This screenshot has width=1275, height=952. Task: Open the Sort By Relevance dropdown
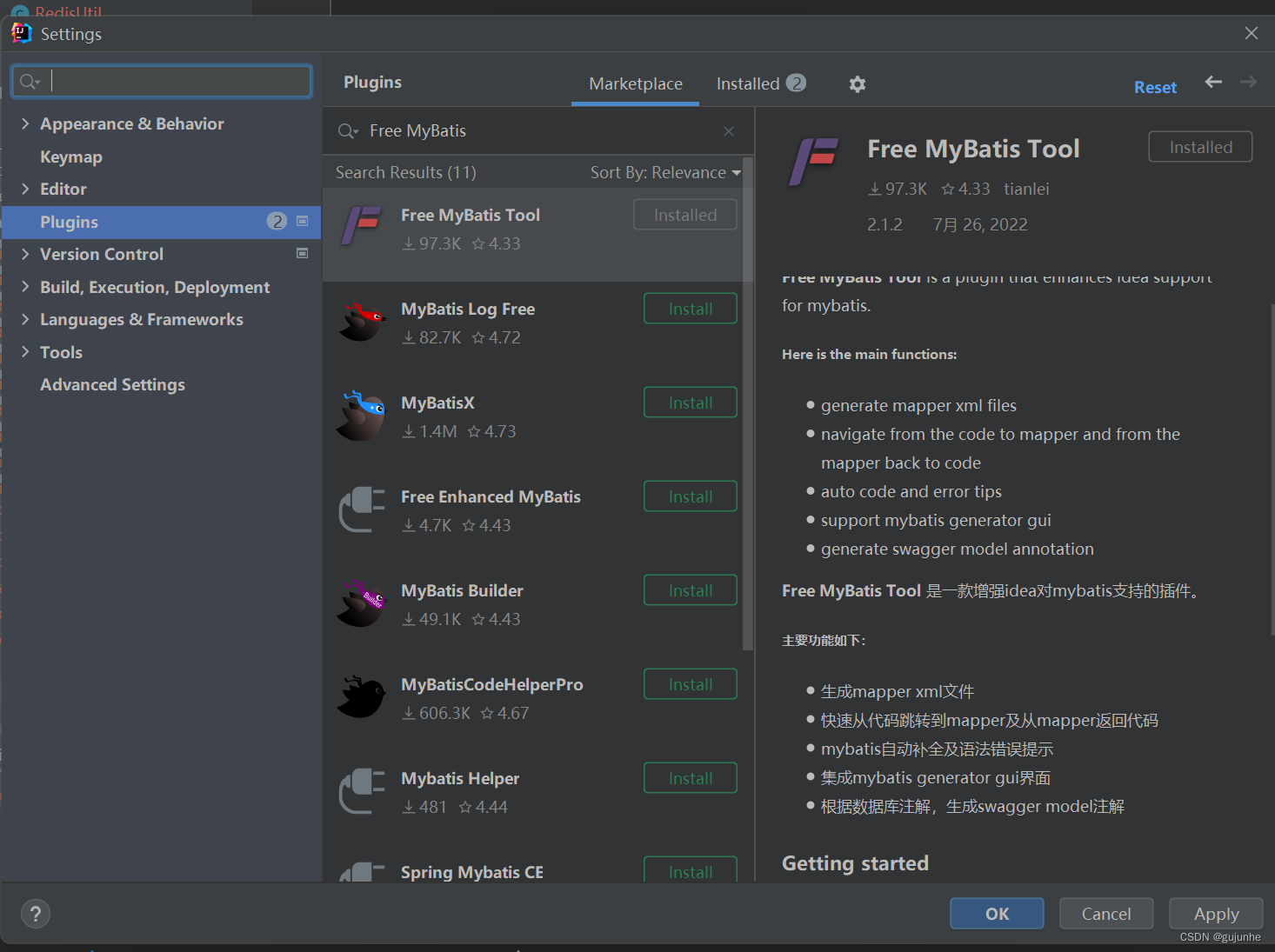[x=665, y=172]
